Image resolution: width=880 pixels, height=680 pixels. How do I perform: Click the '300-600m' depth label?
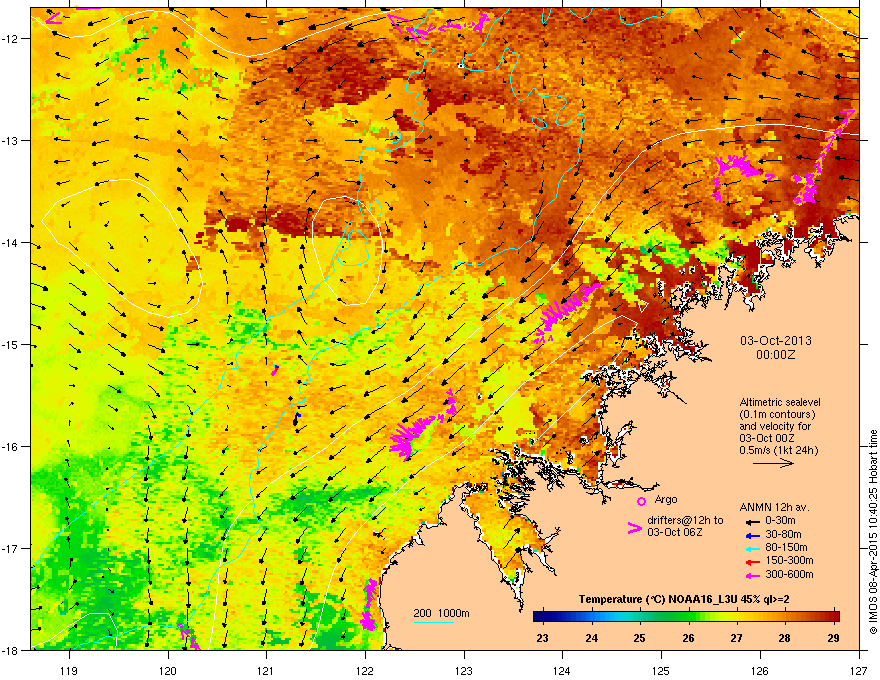pyautogui.click(x=789, y=574)
